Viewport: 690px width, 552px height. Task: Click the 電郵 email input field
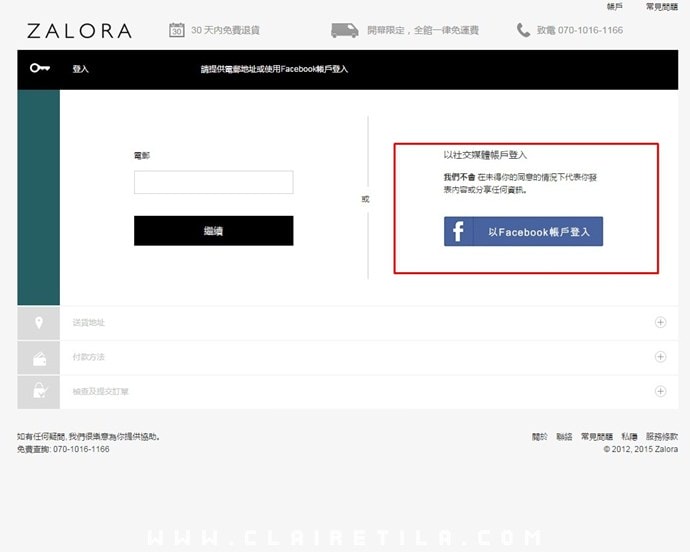pyautogui.click(x=213, y=182)
